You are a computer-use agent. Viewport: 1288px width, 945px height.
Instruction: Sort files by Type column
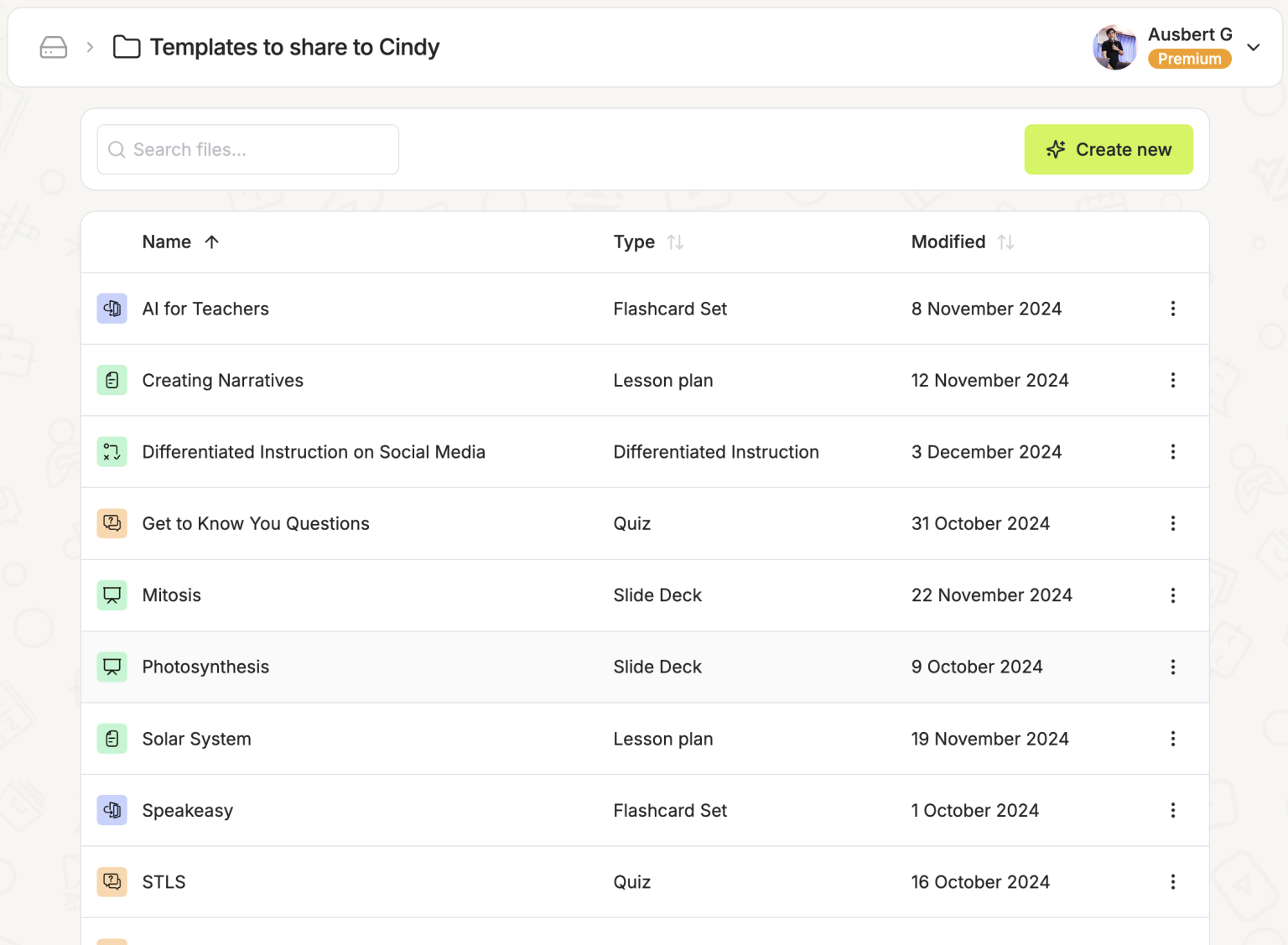675,241
